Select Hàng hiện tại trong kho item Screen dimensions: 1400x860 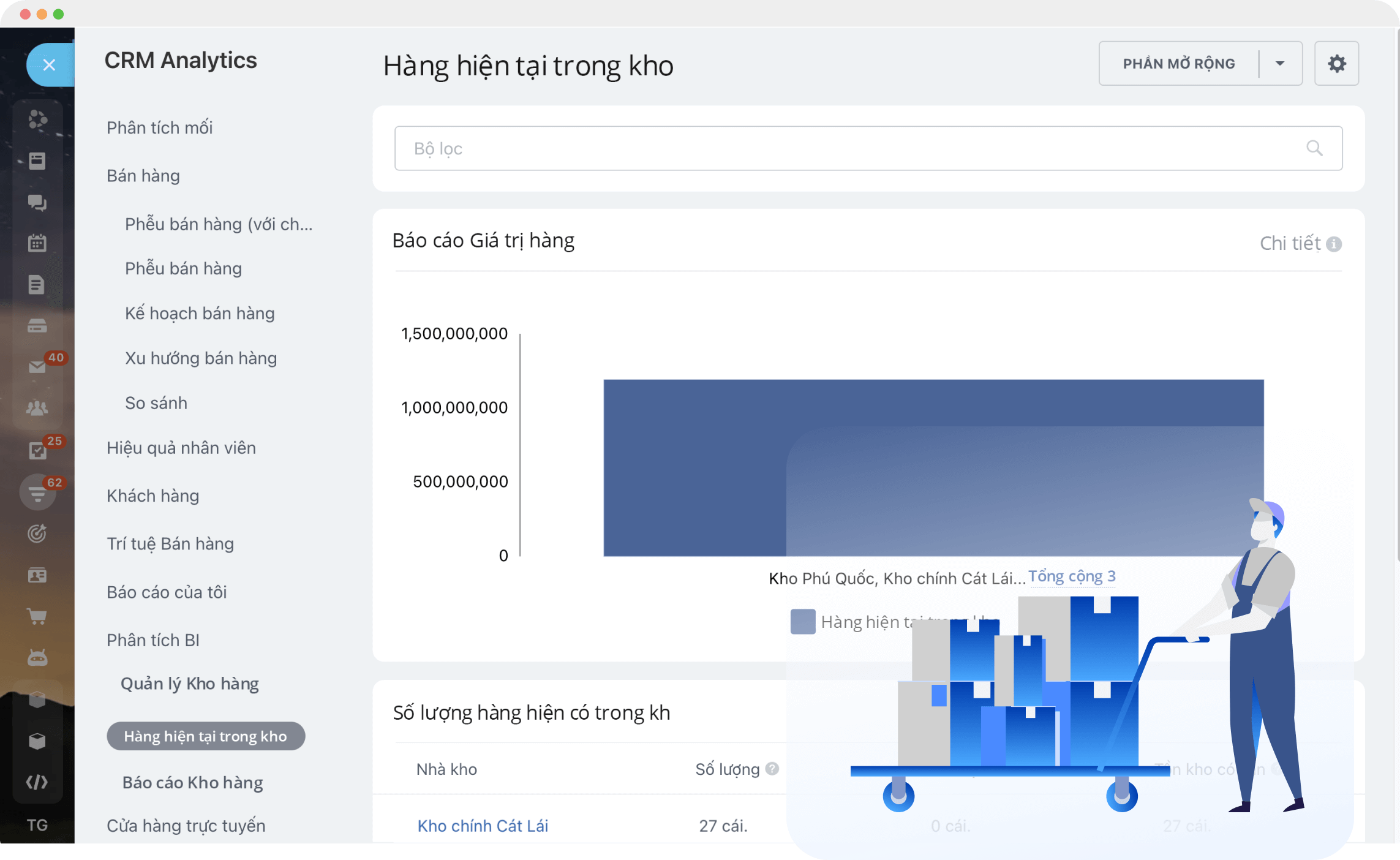click(206, 736)
